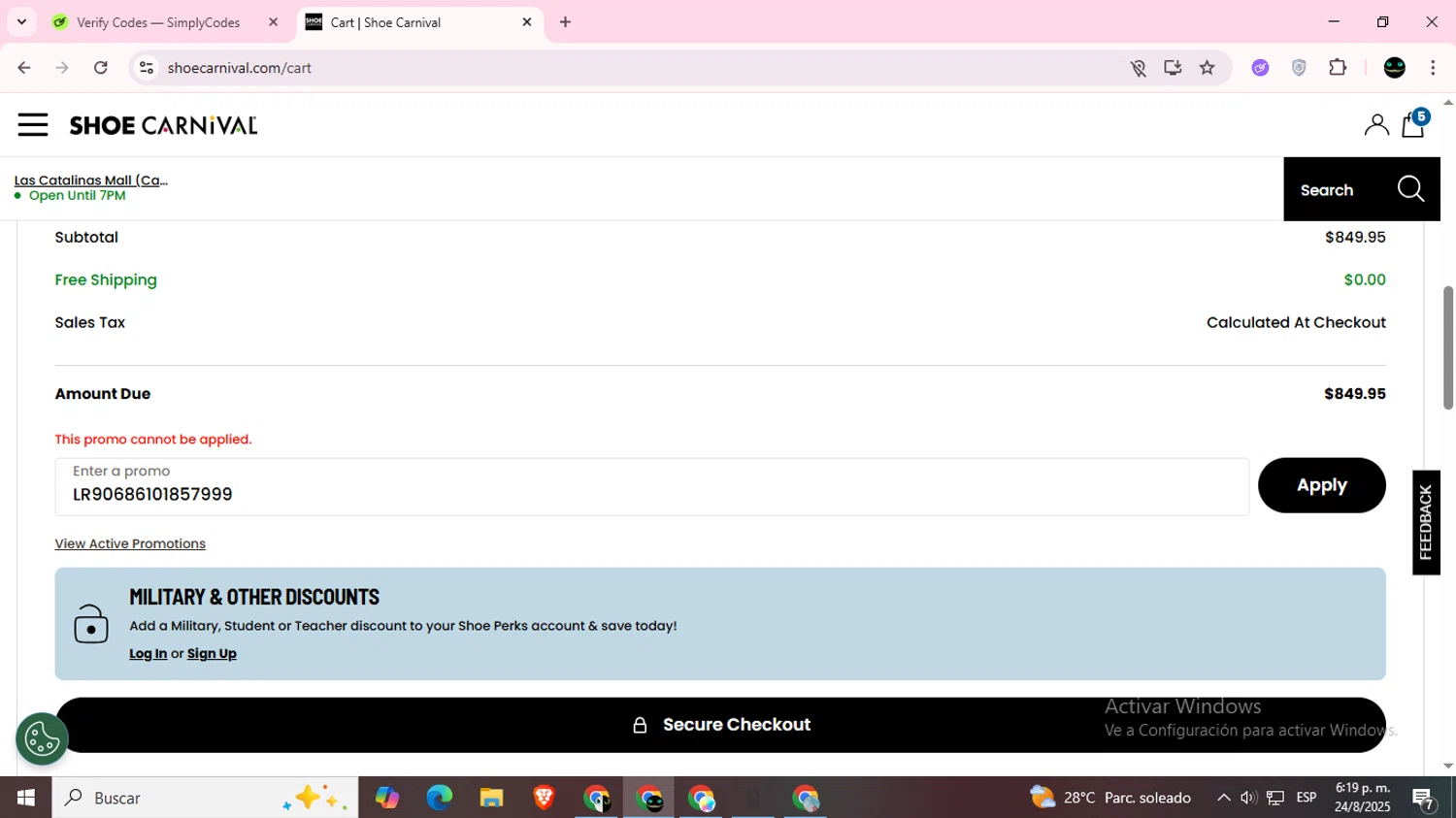Click the Buscar taskbar search box
The height and width of the screenshot is (818, 1456).
click(205, 798)
